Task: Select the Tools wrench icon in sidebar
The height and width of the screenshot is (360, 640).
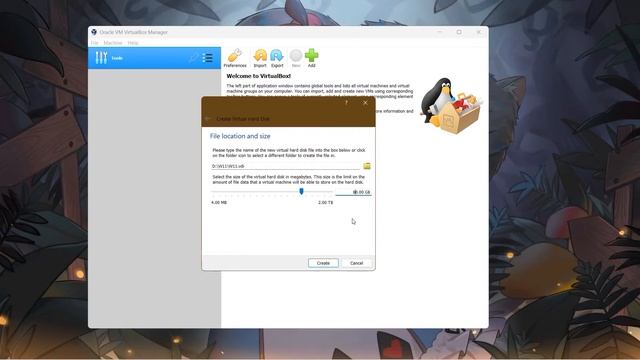Action: pos(101,58)
